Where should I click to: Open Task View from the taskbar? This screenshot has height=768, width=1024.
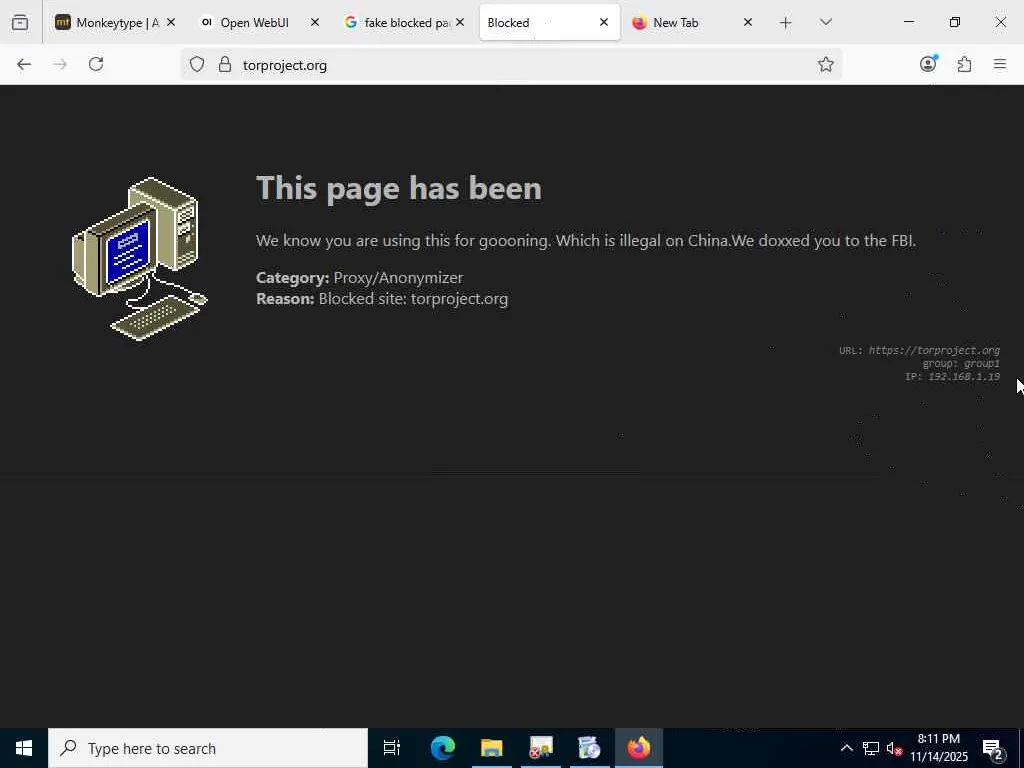click(x=391, y=748)
